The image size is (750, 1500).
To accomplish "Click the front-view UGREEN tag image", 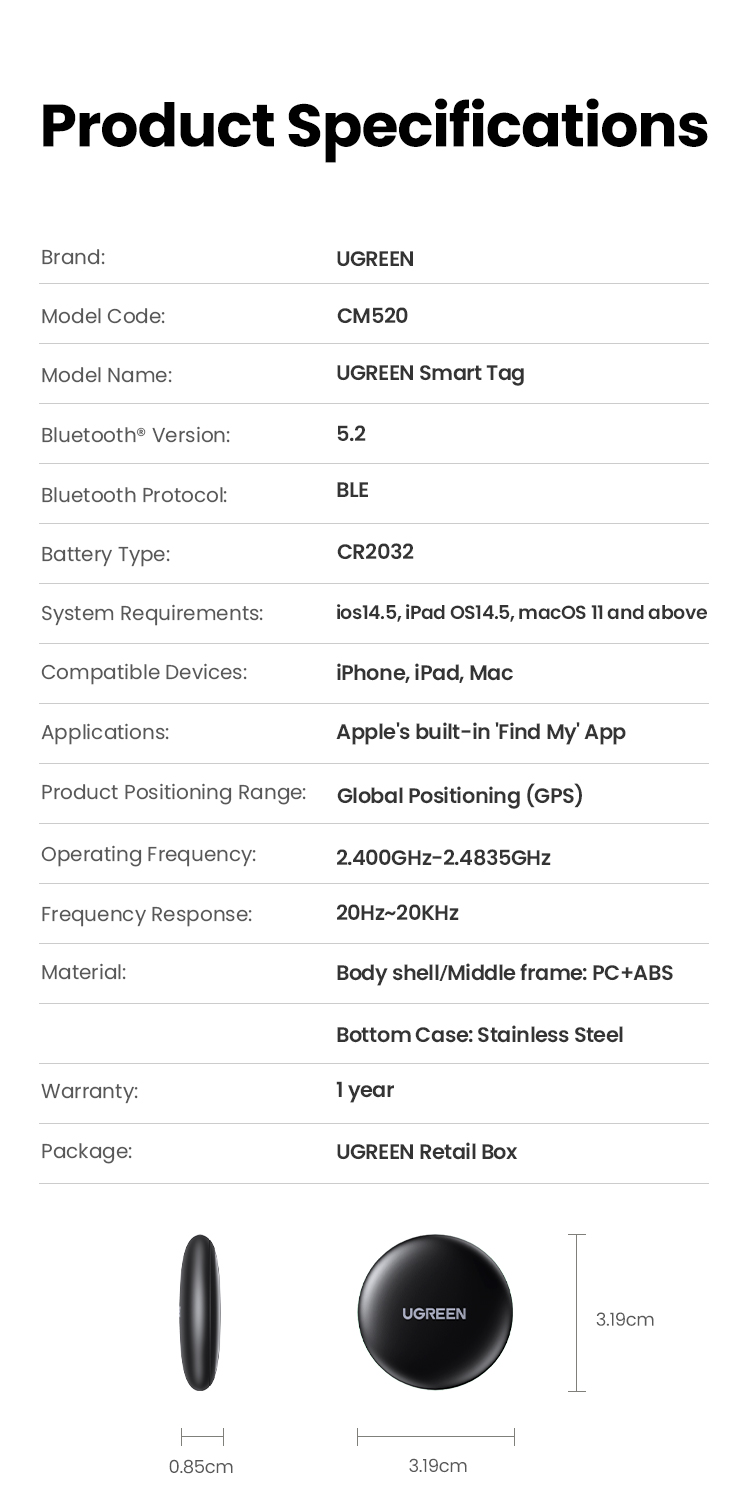I will point(434,1313).
